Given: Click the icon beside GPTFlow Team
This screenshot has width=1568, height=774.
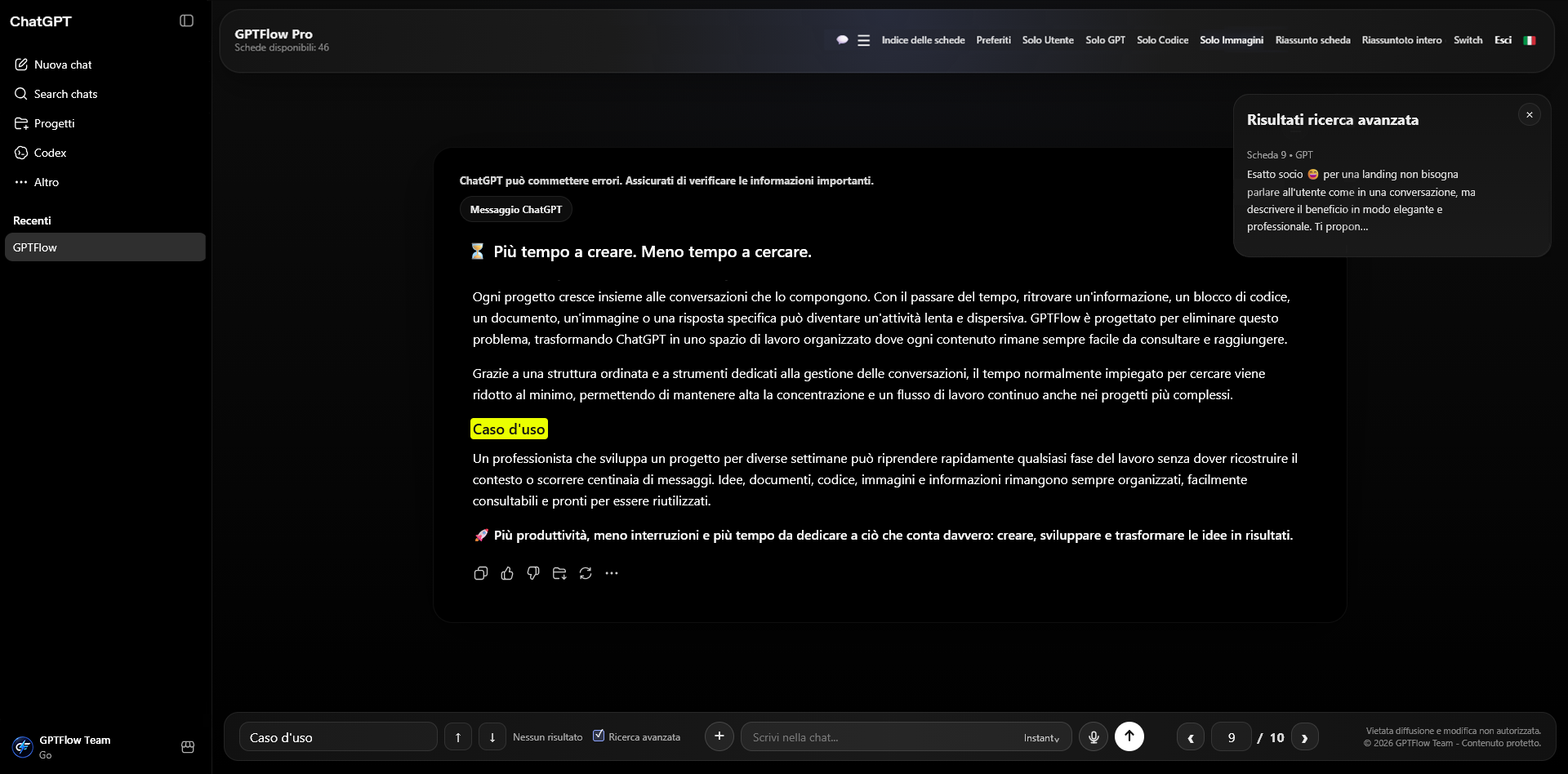Looking at the screenshot, I should [x=188, y=746].
